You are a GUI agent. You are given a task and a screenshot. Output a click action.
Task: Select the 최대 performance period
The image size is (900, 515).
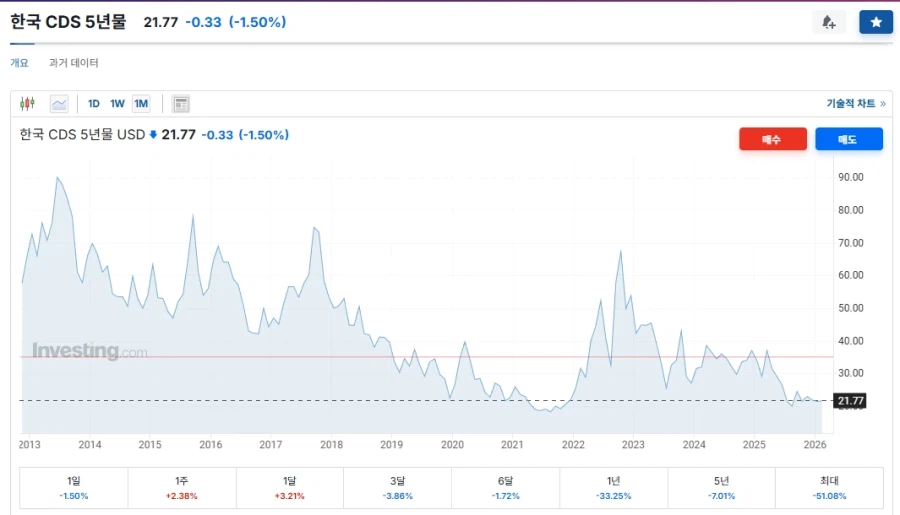(829, 487)
